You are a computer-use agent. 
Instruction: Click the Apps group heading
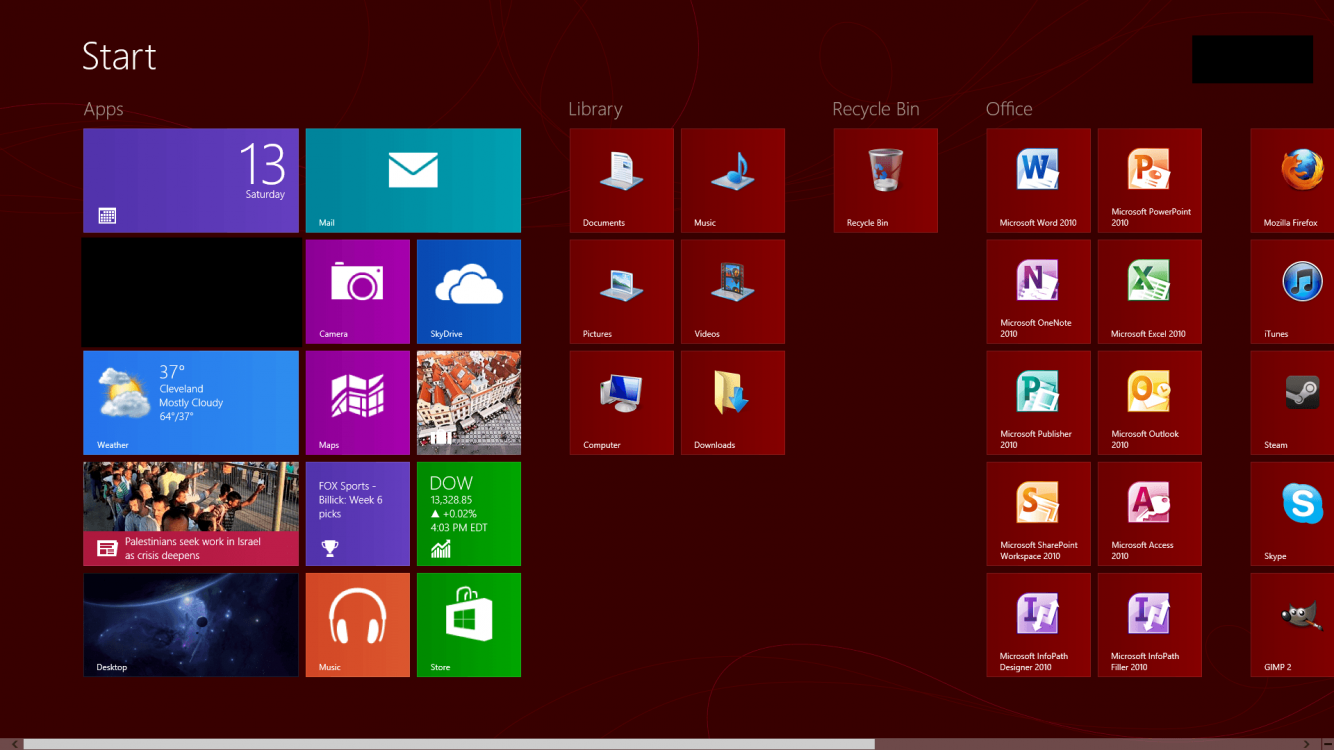click(103, 110)
